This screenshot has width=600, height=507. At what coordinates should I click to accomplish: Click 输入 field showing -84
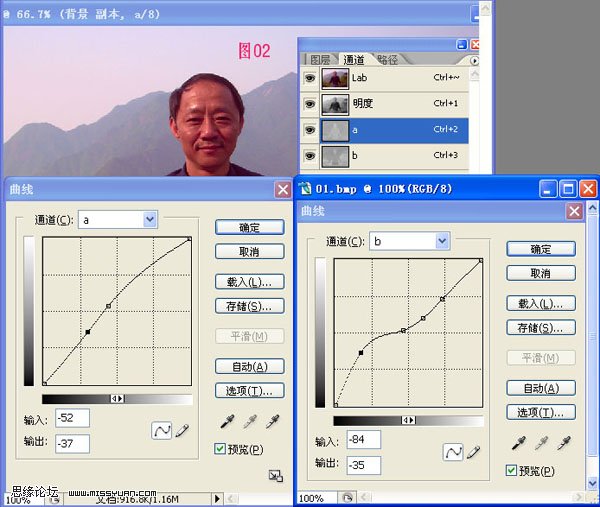[364, 439]
